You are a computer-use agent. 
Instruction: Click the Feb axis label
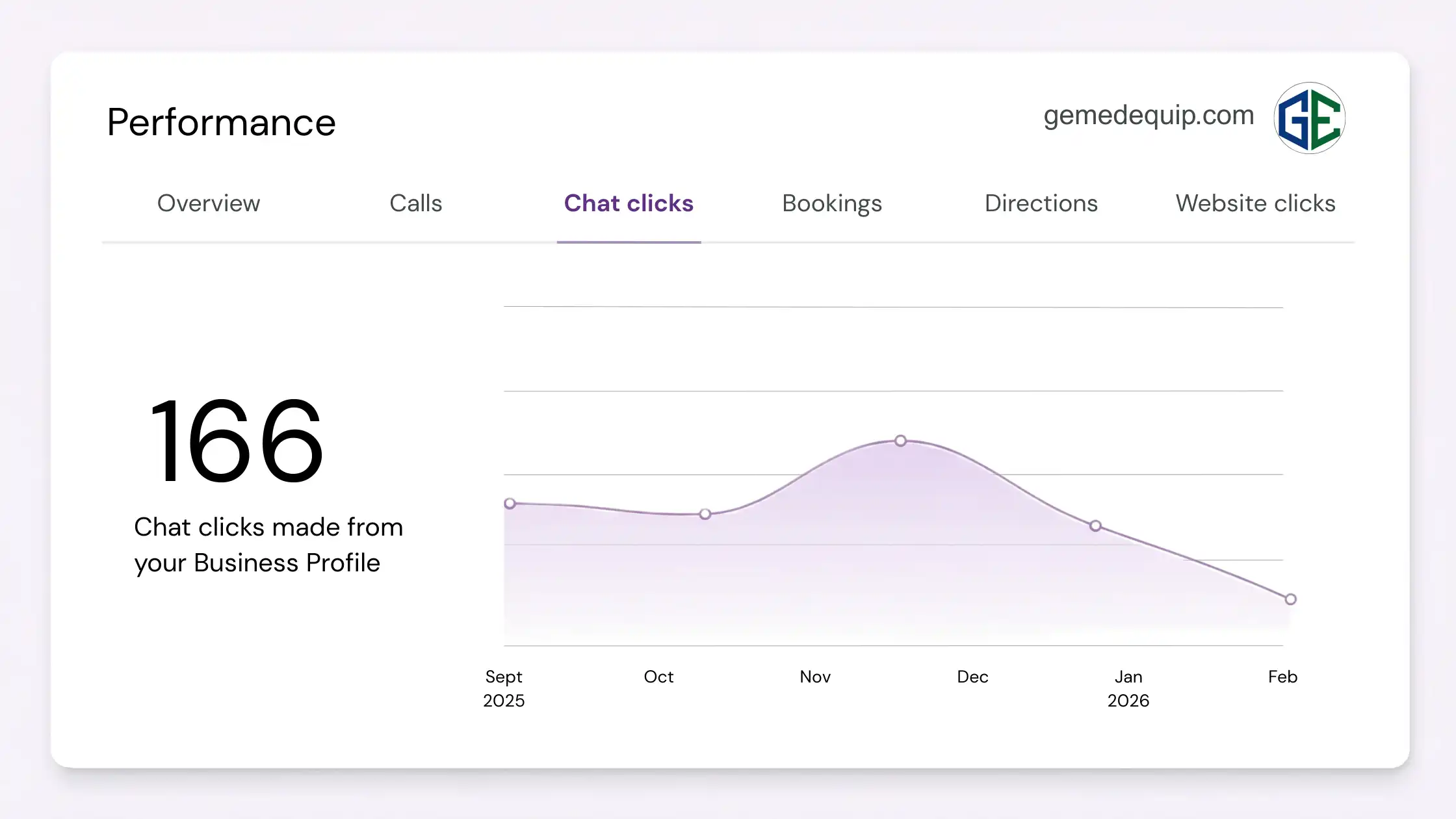(1282, 677)
